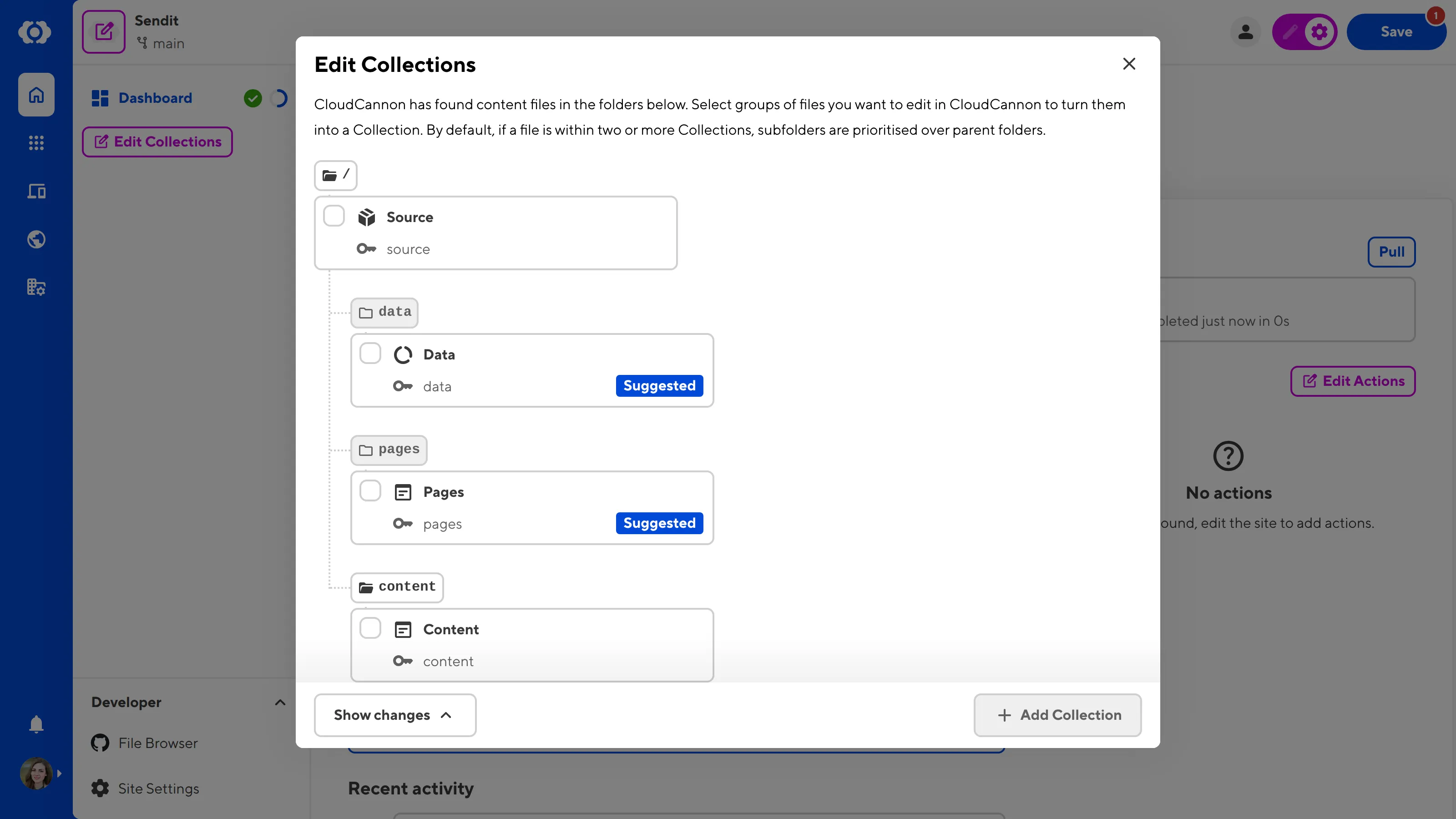Check the Source collection checkbox
The height and width of the screenshot is (819, 1456).
point(334,216)
